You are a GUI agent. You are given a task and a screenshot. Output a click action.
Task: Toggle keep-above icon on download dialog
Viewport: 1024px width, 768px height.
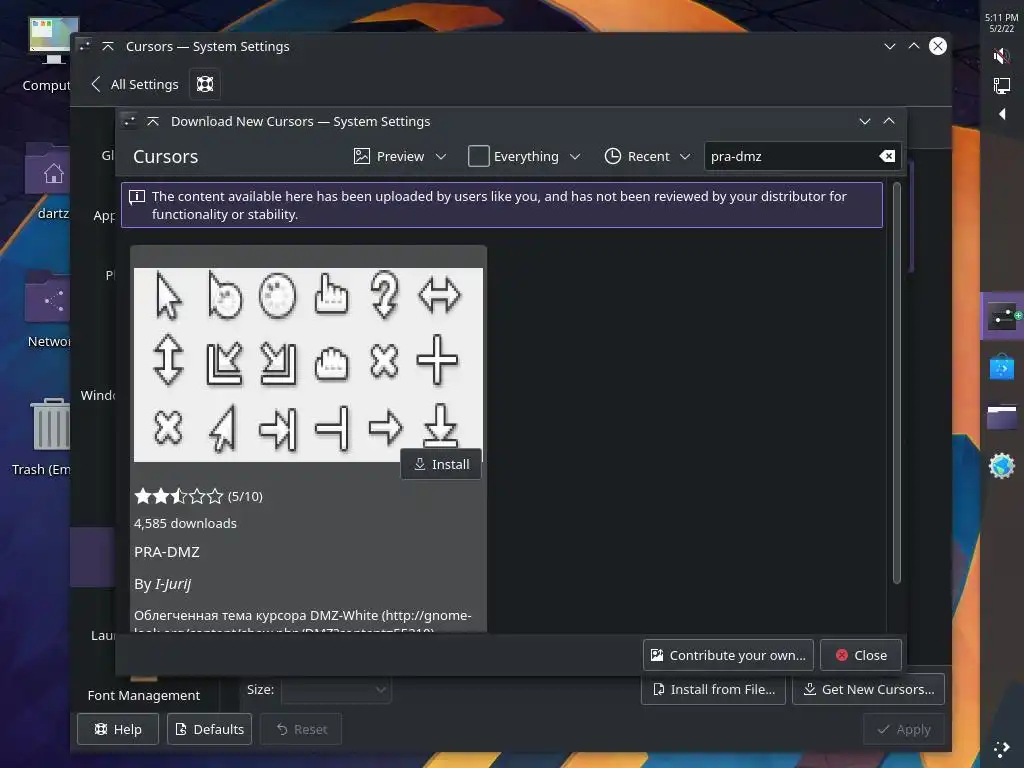153,121
